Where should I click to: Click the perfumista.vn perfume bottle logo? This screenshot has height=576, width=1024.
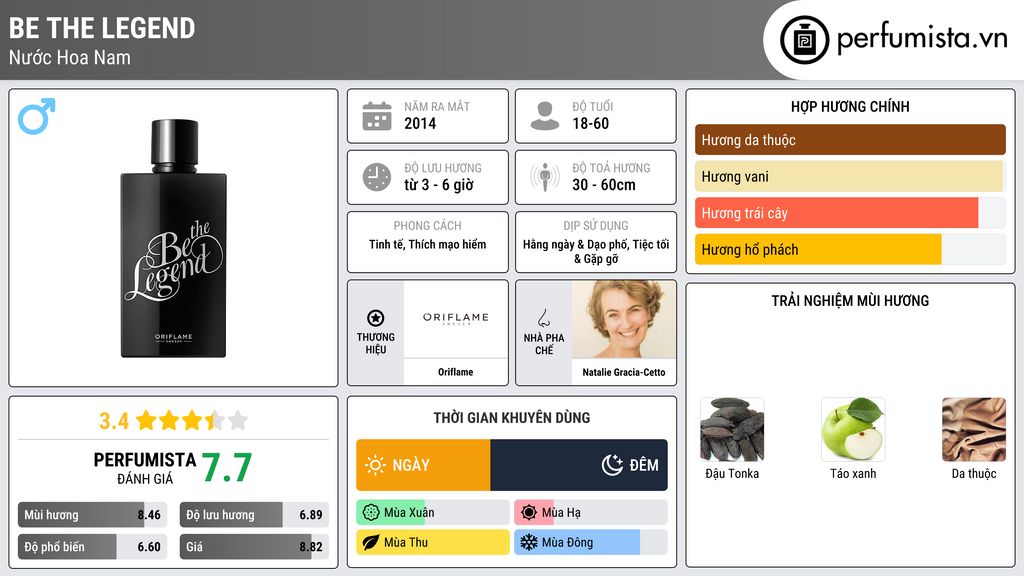coord(805,40)
